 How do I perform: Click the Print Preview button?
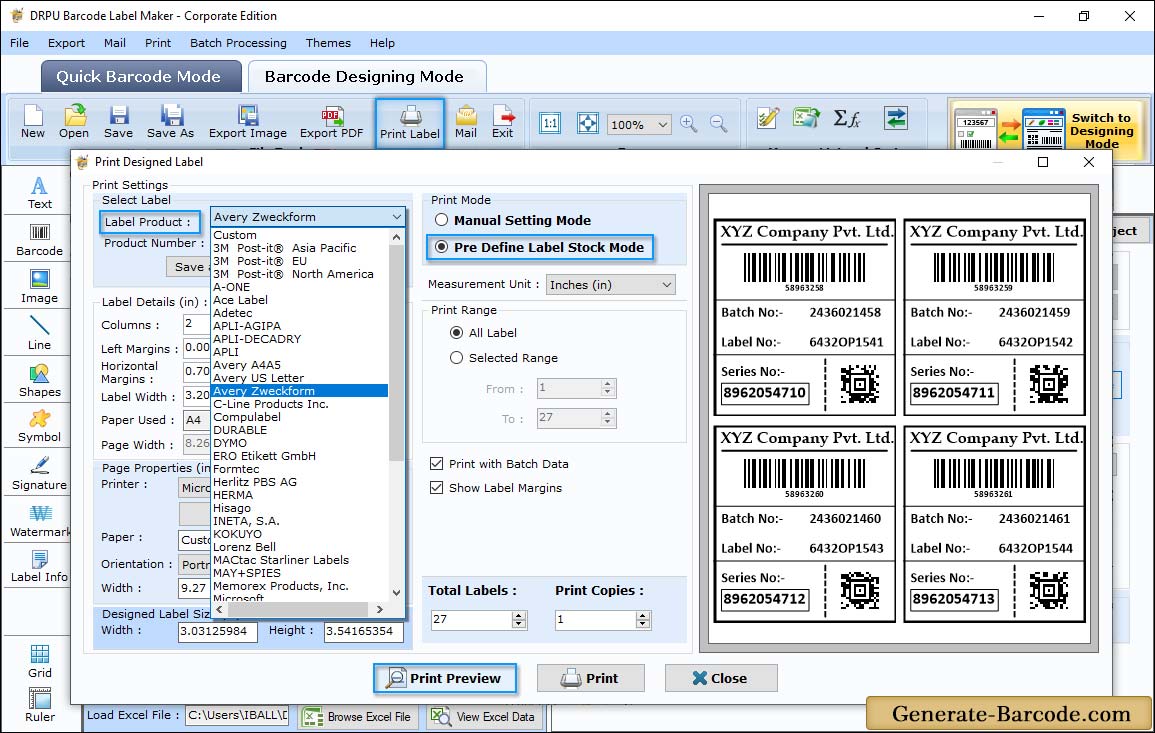tap(445, 678)
